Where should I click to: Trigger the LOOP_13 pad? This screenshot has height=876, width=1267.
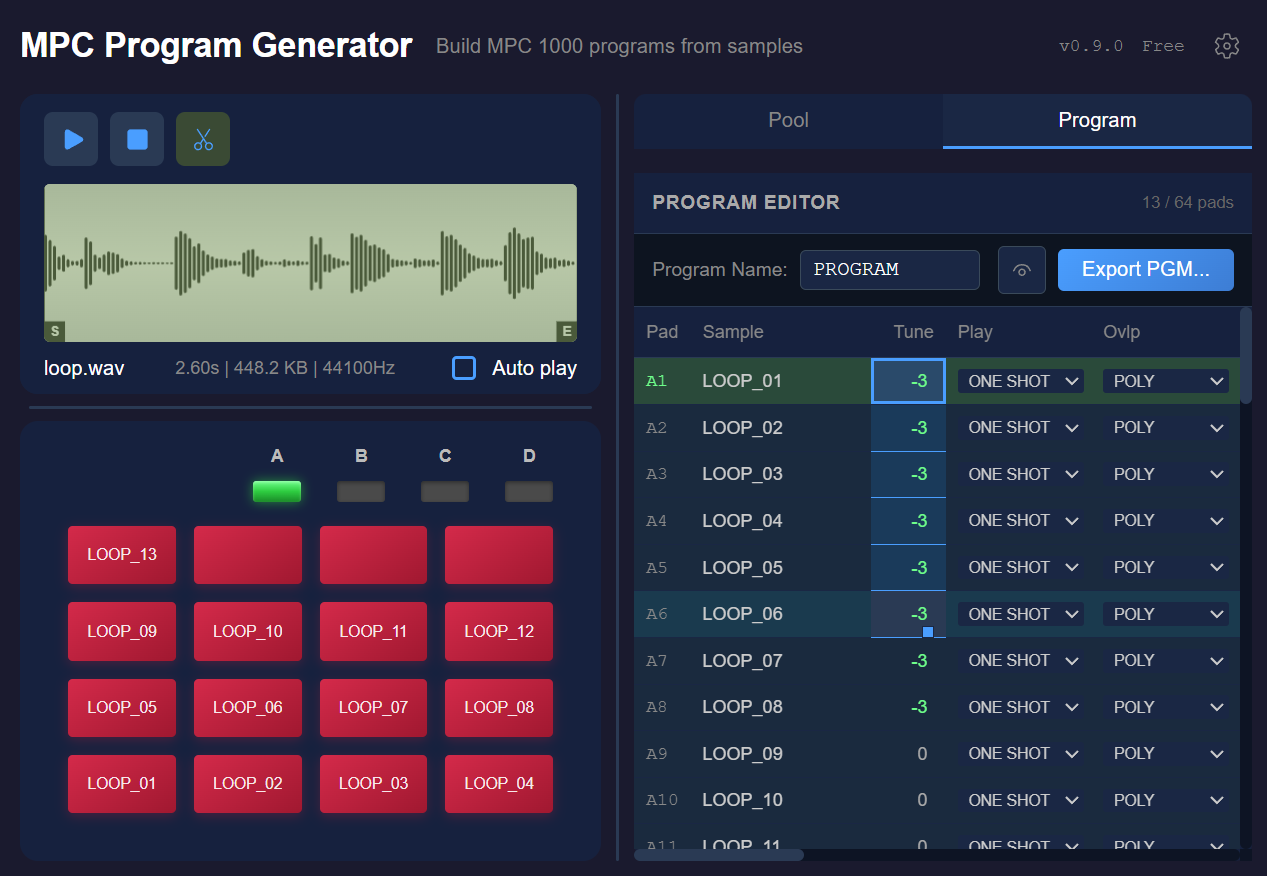pos(121,555)
